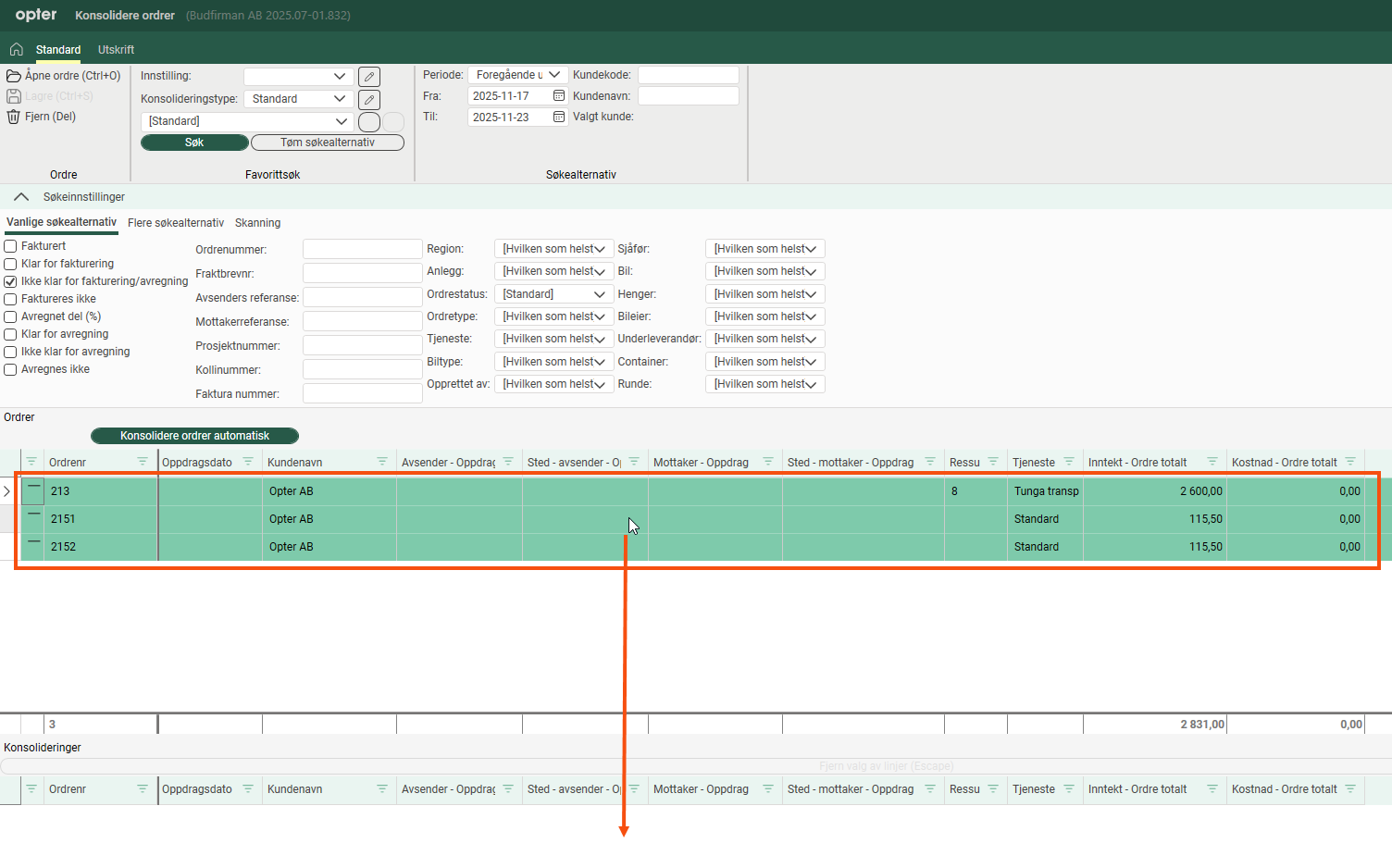Click the Ordrenummer input field
Viewport: 1392px width, 868px height.
(x=362, y=250)
